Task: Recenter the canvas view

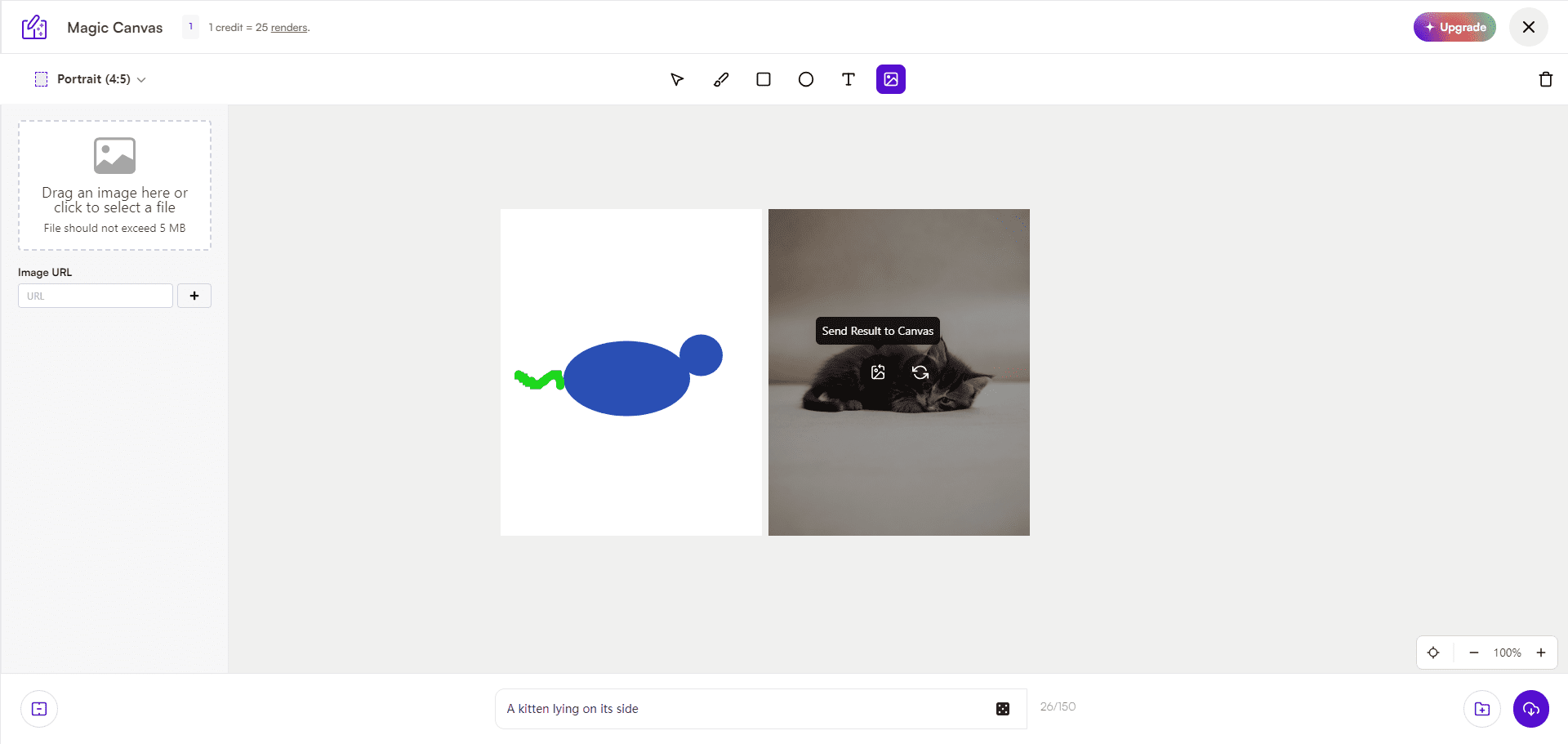Action: (x=1433, y=653)
